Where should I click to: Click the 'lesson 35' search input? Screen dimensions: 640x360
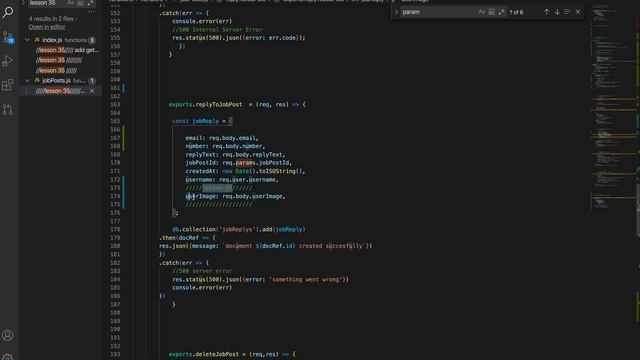tap(47, 3)
